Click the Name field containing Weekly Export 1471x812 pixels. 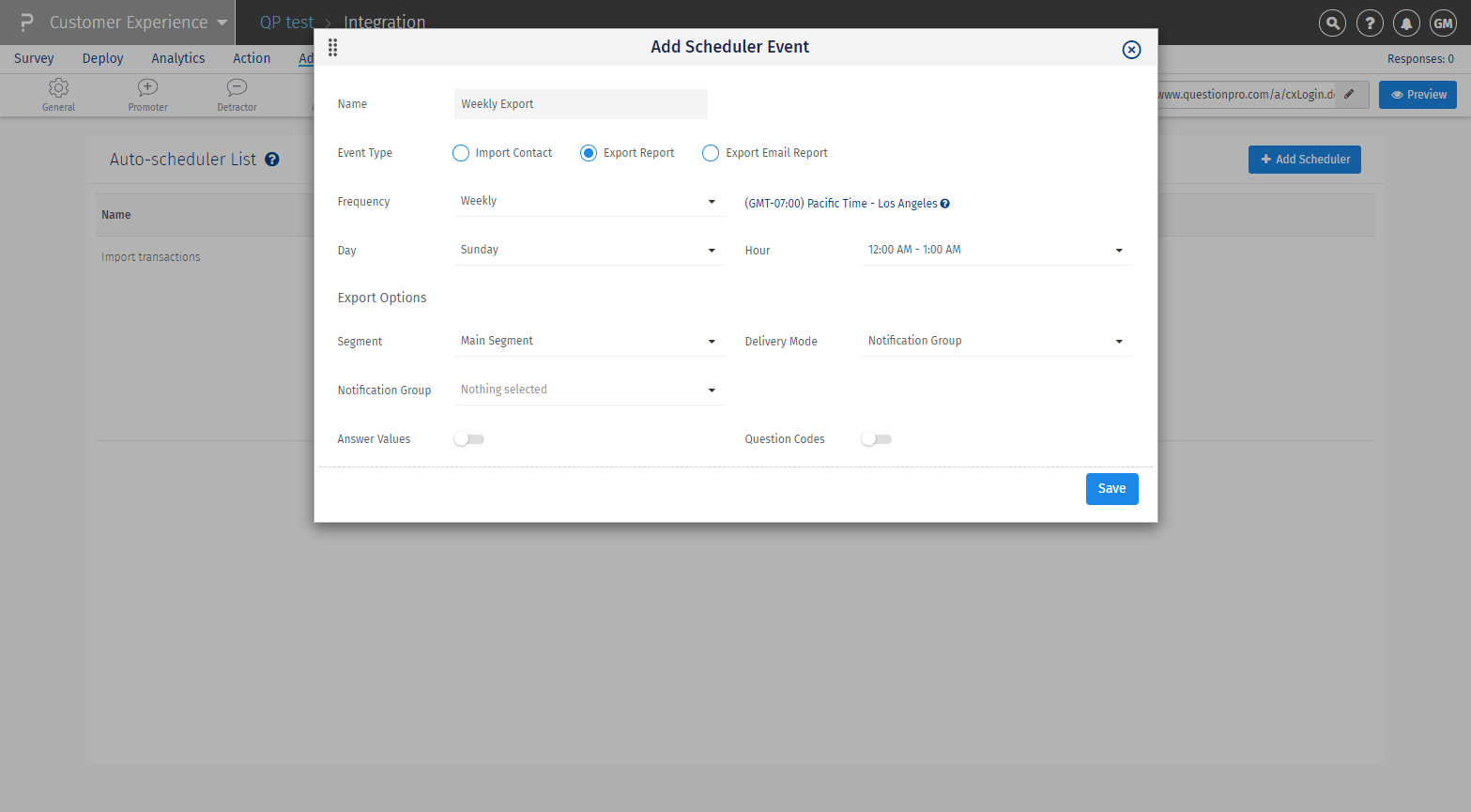pos(580,104)
